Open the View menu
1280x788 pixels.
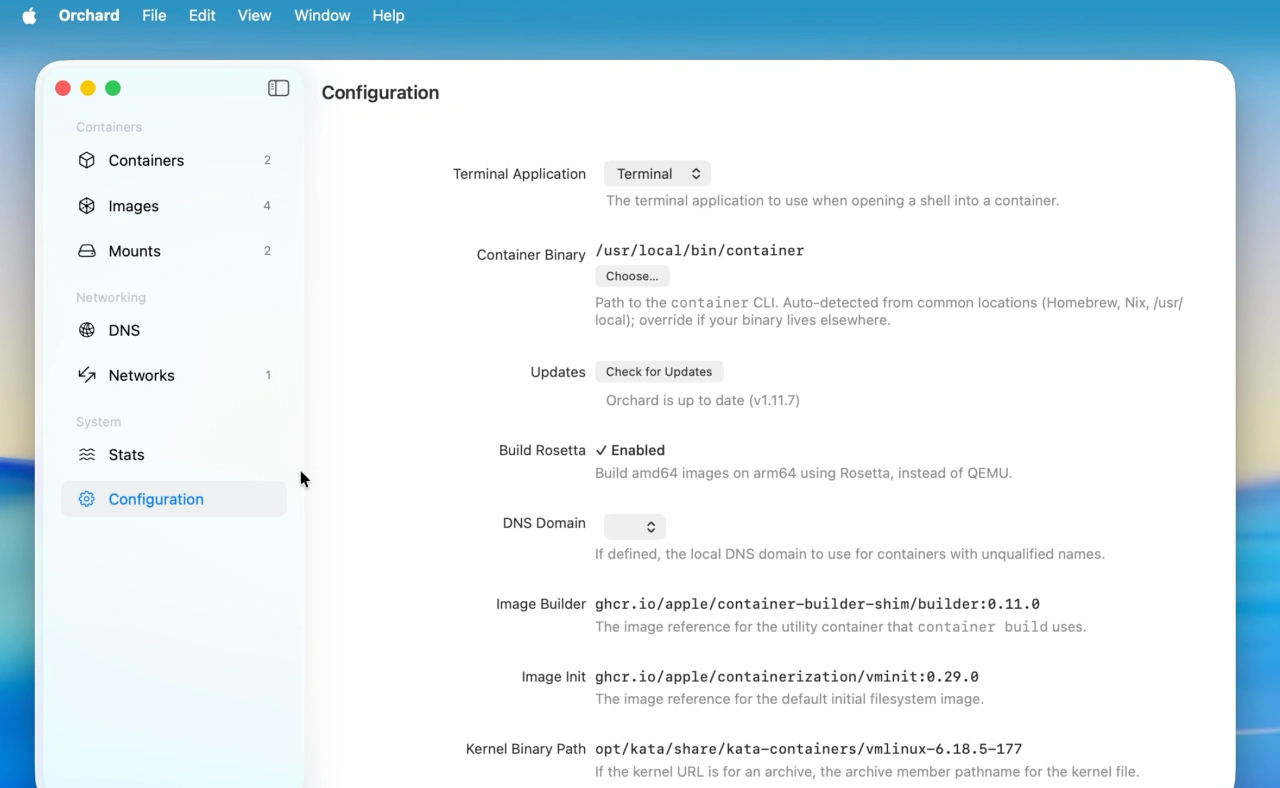point(254,16)
